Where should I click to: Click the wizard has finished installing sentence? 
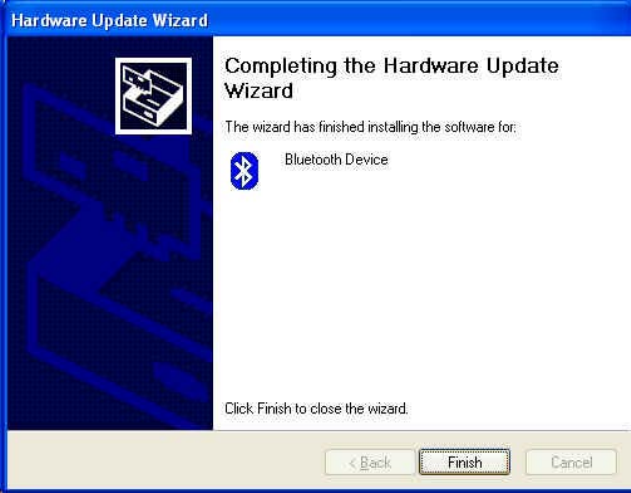(x=370, y=127)
